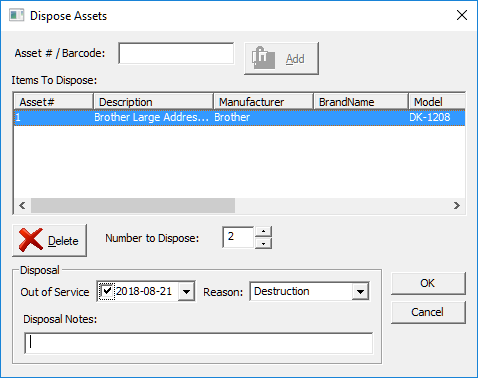Click the list's scroll right arrow

(457, 205)
